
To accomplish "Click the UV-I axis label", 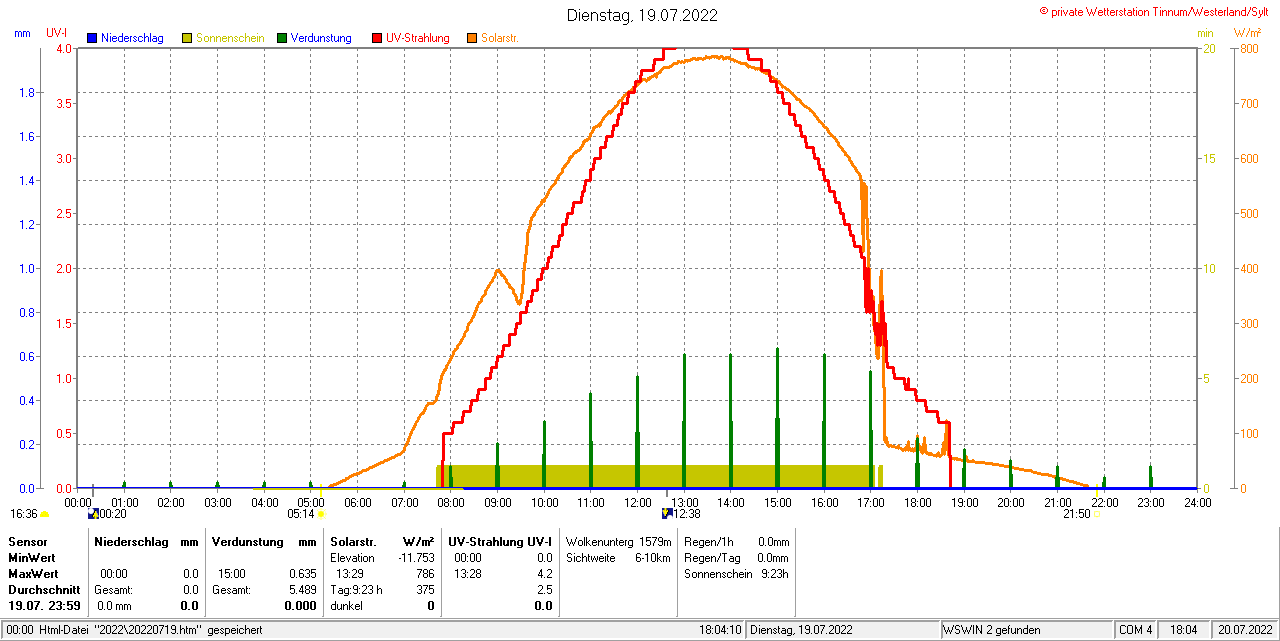I will pyautogui.click(x=57, y=33).
